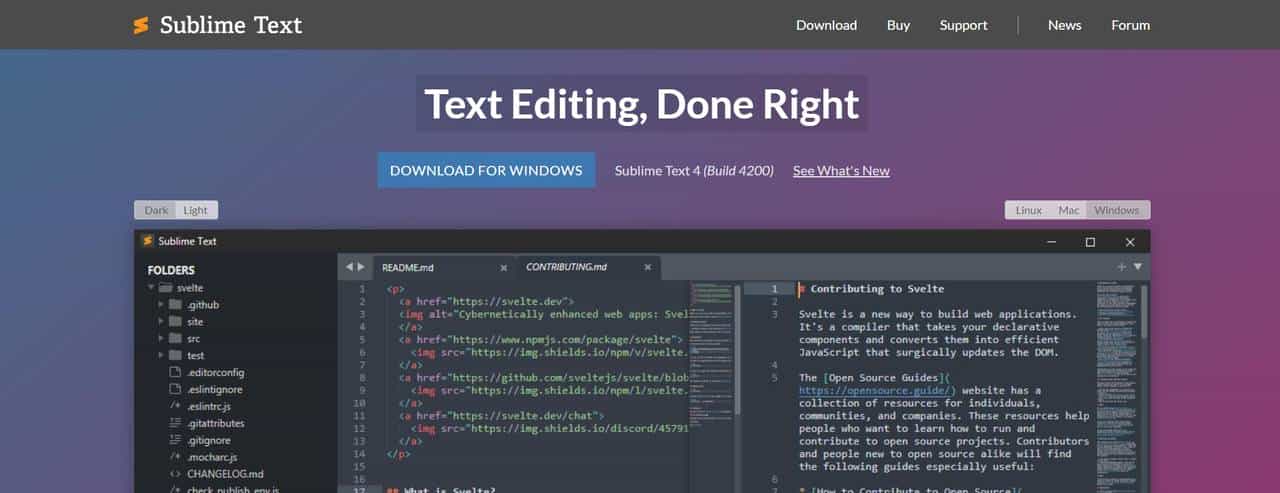Open the See What's New link
Viewport: 1280px width, 493px height.
point(841,171)
